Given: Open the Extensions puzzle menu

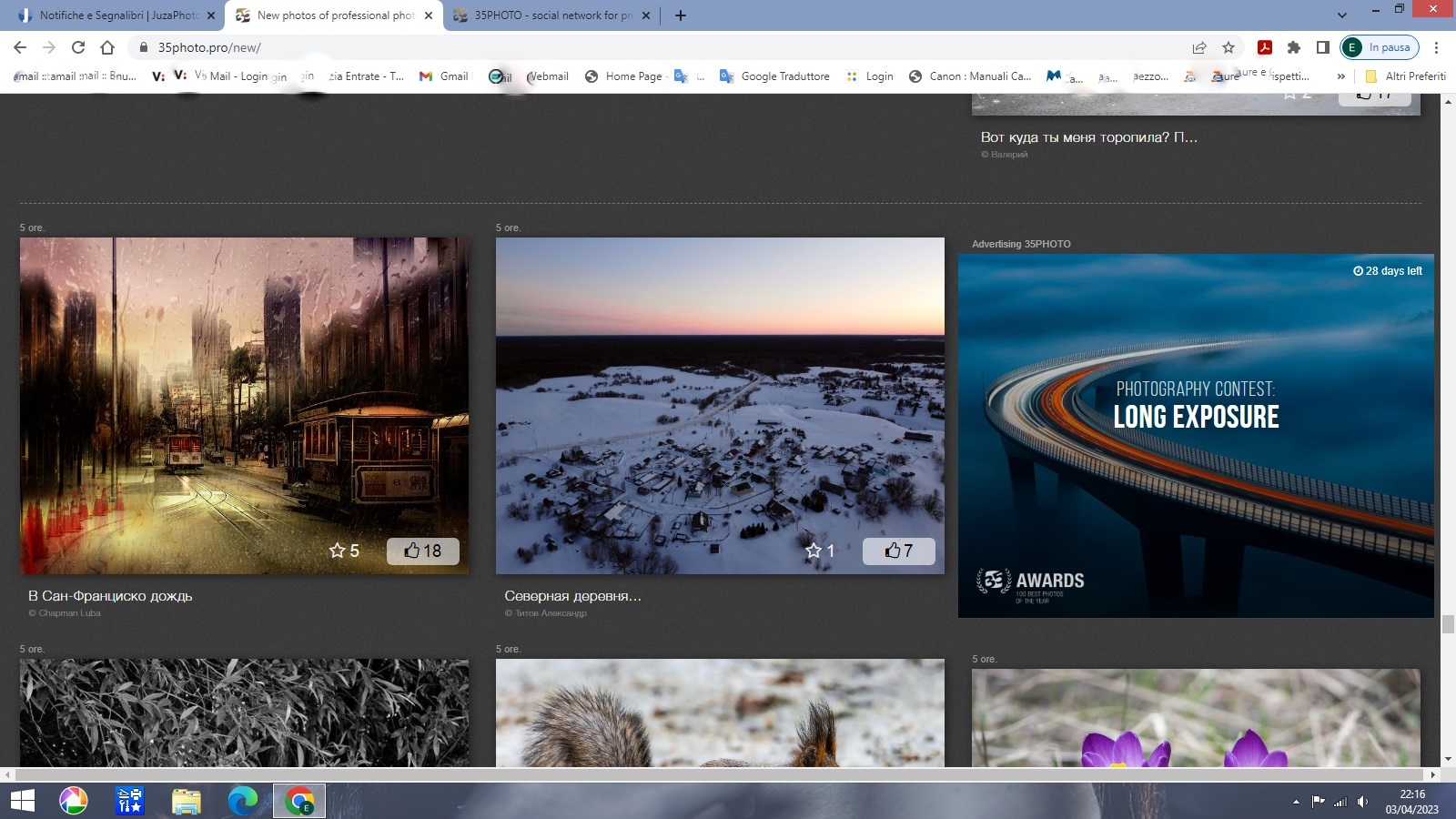Looking at the screenshot, I should (1294, 47).
